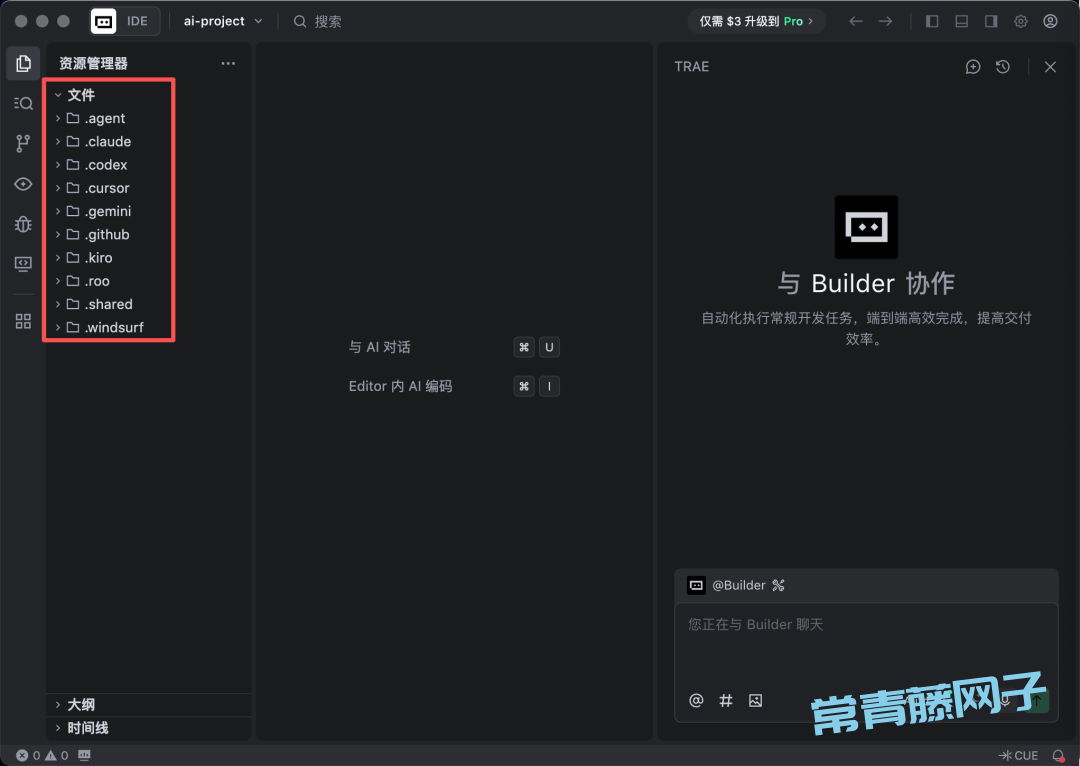Viewport: 1080px width, 766px height.
Task: Open the explorer more actions menu (...)
Action: coord(228,63)
